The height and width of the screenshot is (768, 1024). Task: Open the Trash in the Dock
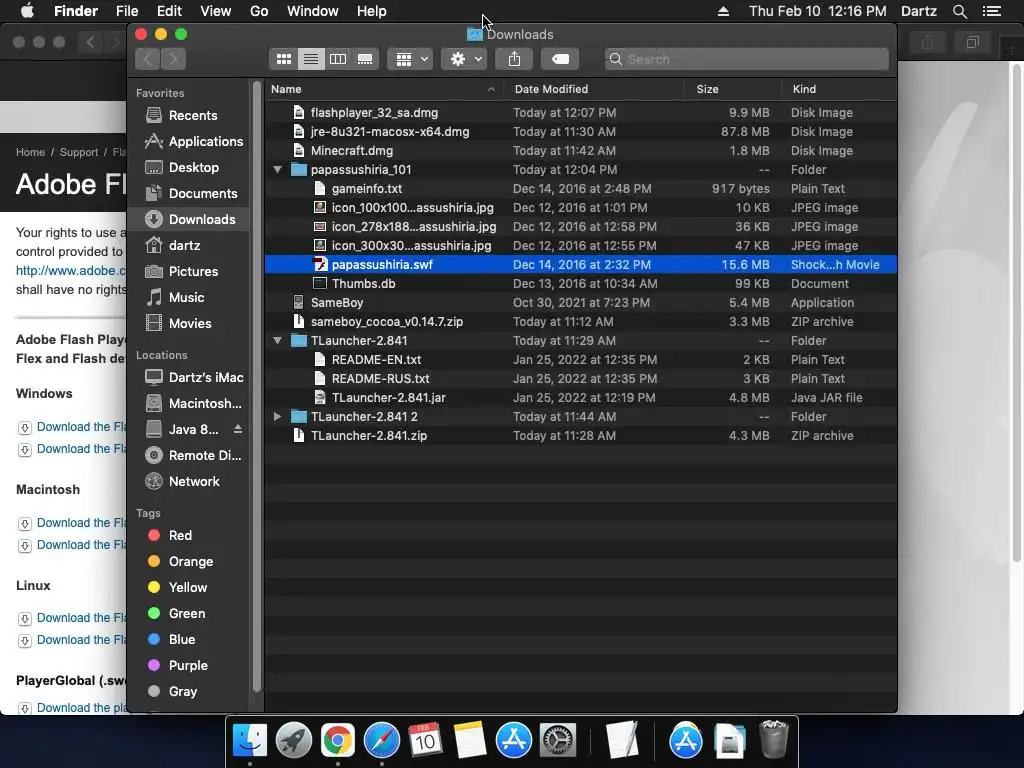[x=775, y=741]
